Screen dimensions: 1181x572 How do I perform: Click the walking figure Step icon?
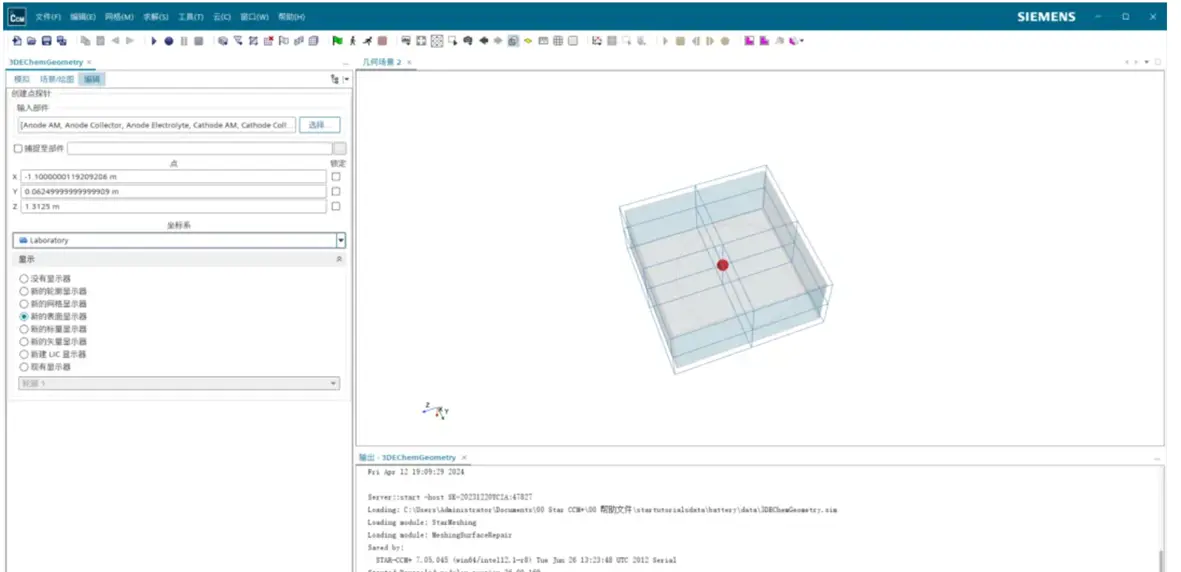(x=352, y=41)
